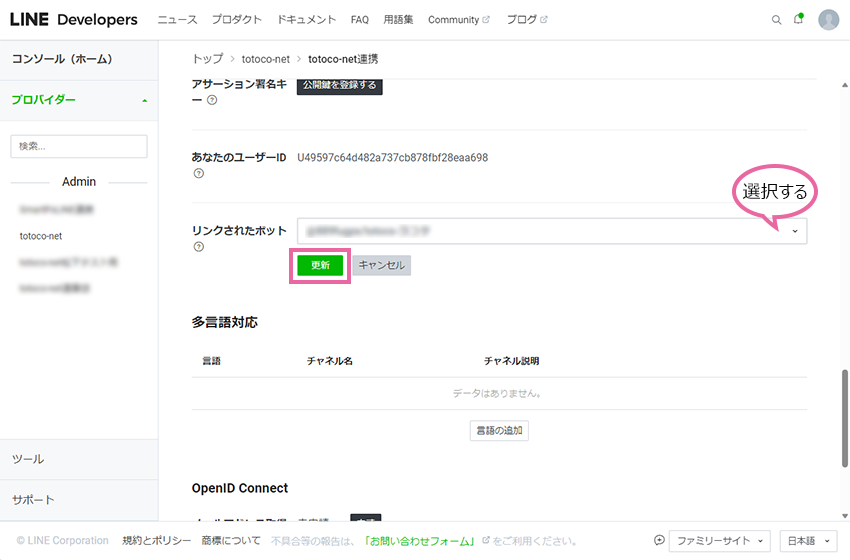Open ドキュメント in top navigation

306,20
